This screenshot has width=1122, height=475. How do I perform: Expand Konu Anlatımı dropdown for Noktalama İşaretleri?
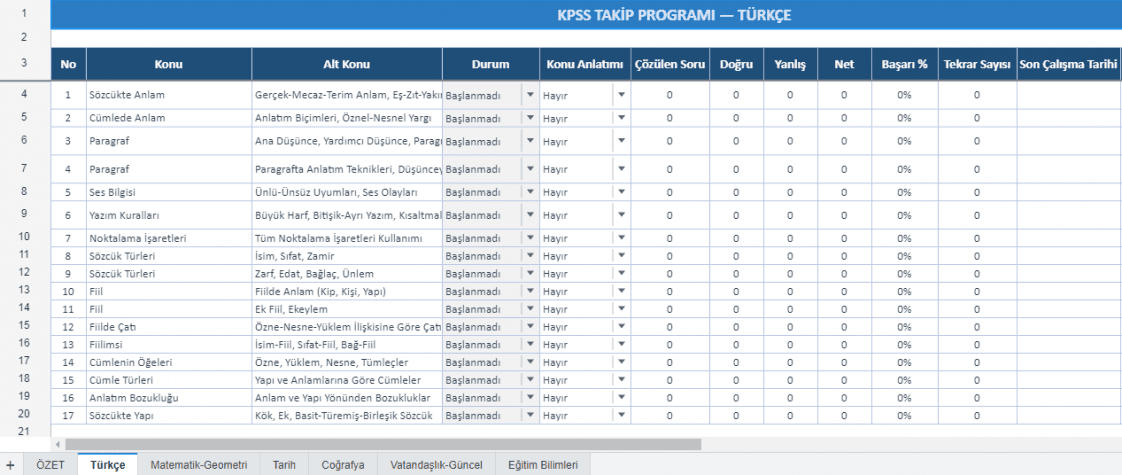click(621, 238)
